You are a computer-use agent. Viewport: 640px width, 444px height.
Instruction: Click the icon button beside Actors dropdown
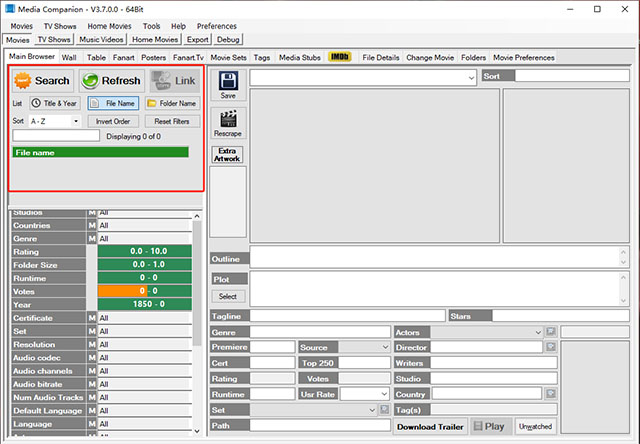(x=550, y=331)
